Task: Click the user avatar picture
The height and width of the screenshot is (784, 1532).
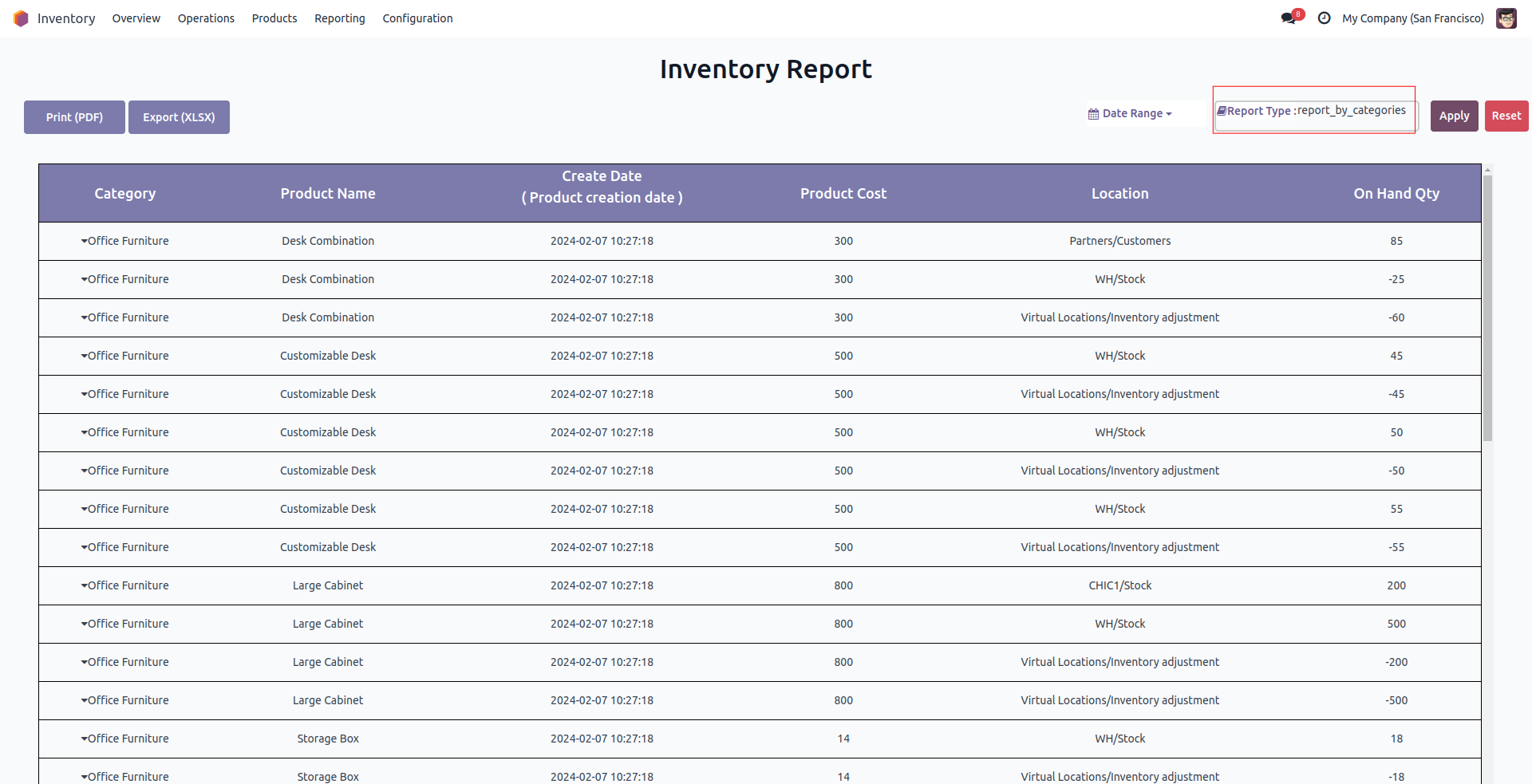Action: point(1506,18)
